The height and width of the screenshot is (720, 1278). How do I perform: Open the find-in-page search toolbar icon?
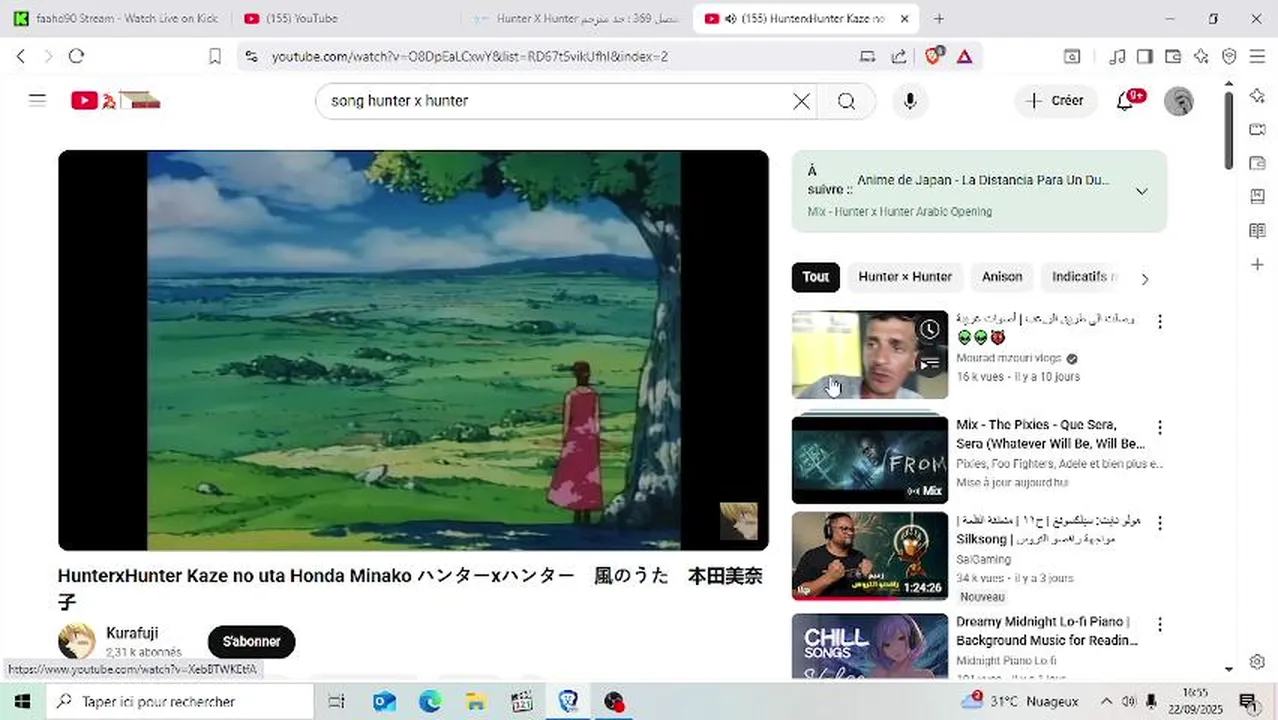(1072, 57)
